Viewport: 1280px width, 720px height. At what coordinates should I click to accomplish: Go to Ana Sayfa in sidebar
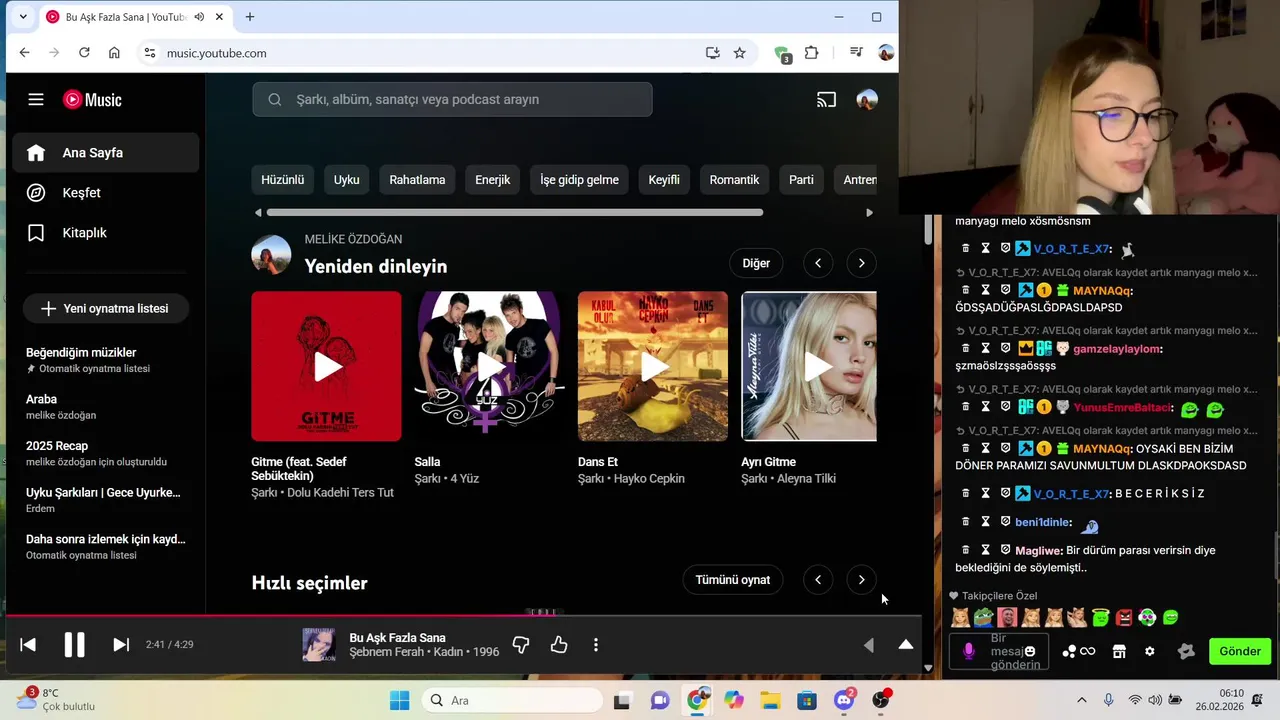(106, 153)
